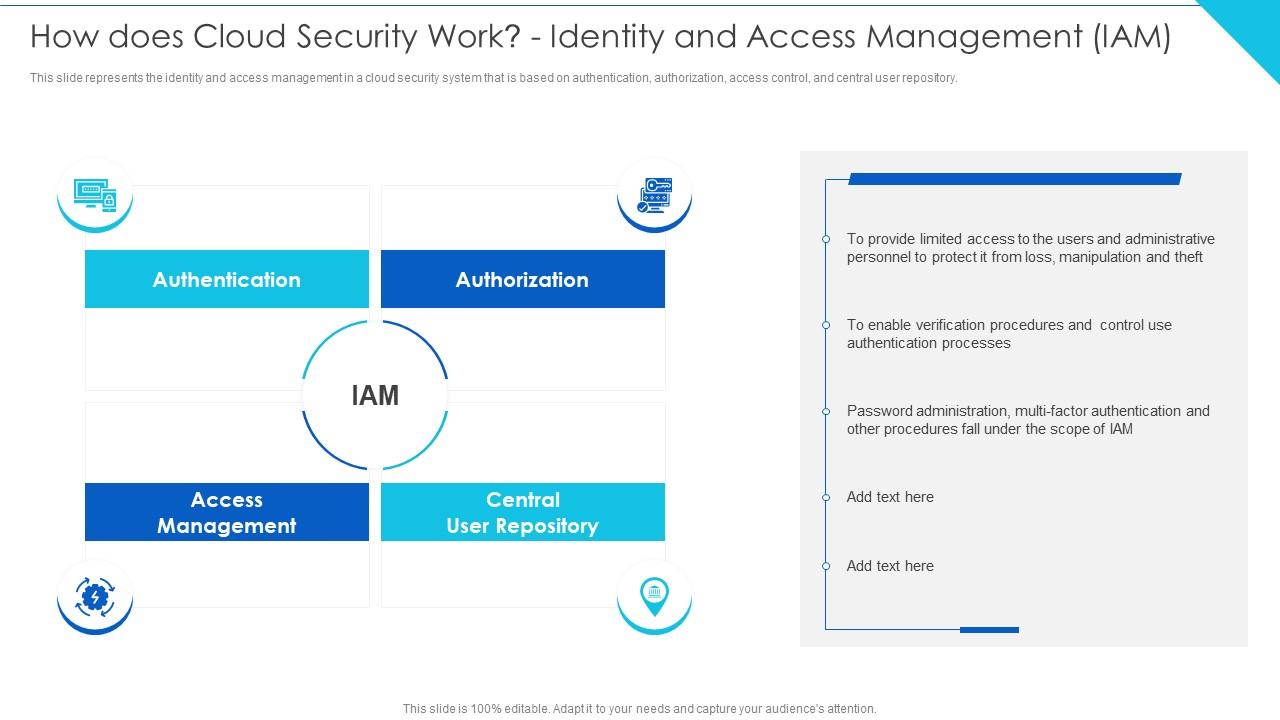Select the Central User Repository label box
Image resolution: width=1280 pixels, height=720 pixels.
pyautogui.click(x=522, y=512)
